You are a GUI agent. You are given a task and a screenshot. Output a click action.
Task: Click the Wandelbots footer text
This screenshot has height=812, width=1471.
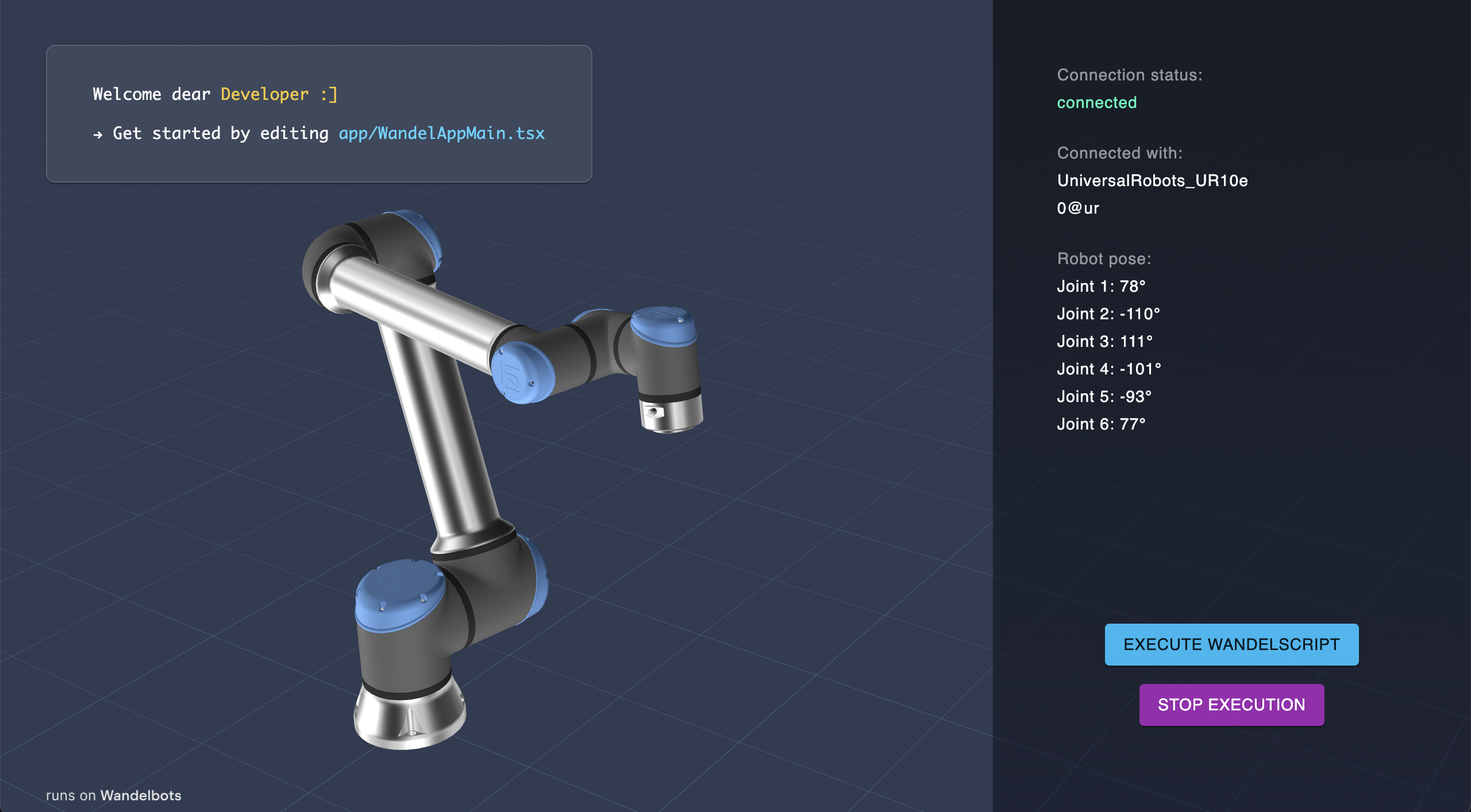pyautogui.click(x=141, y=795)
